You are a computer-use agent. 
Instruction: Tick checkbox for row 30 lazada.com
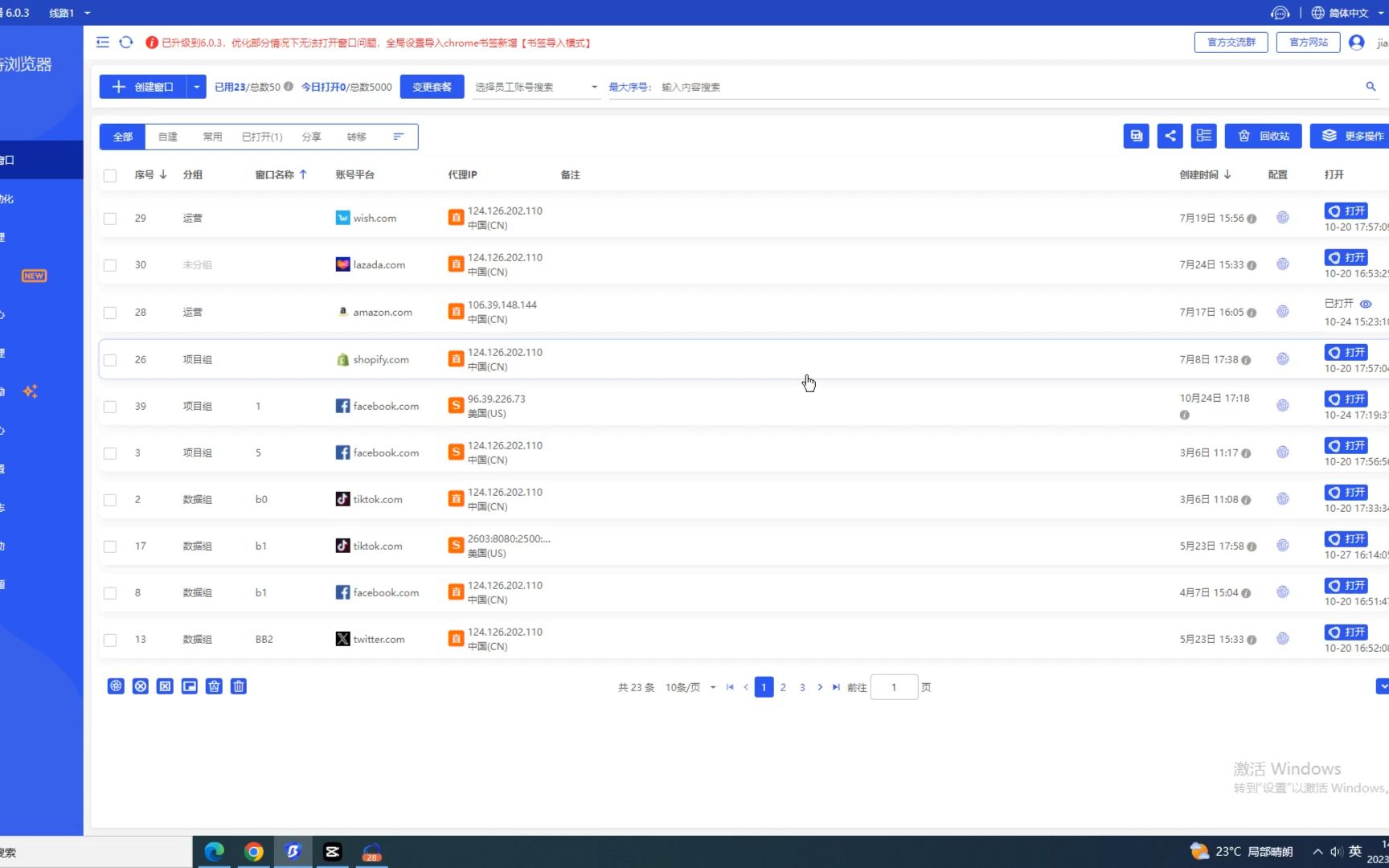click(x=110, y=265)
